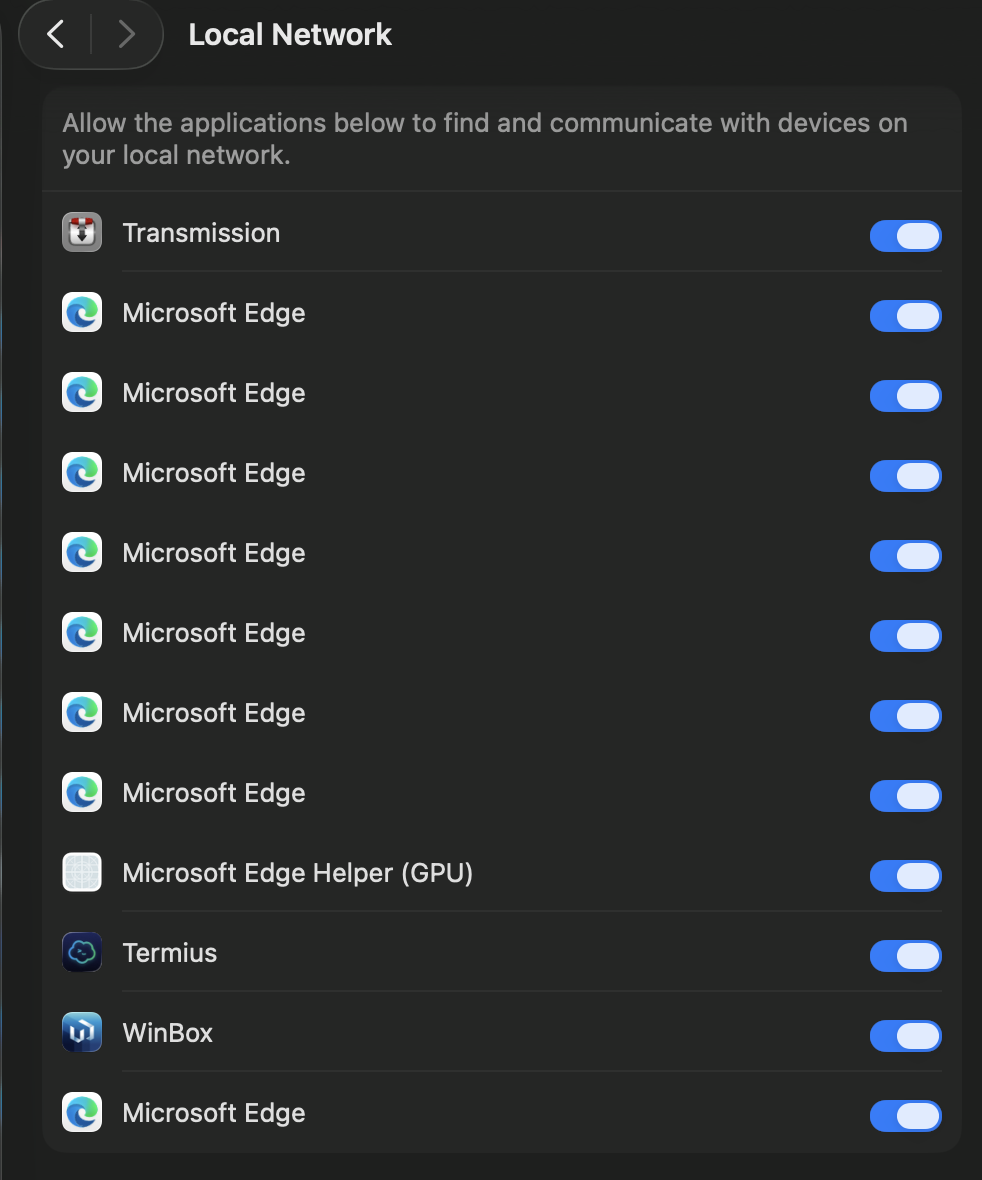Image resolution: width=982 pixels, height=1180 pixels.
Task: Click the Termius row label
Action: pyautogui.click(x=170, y=953)
